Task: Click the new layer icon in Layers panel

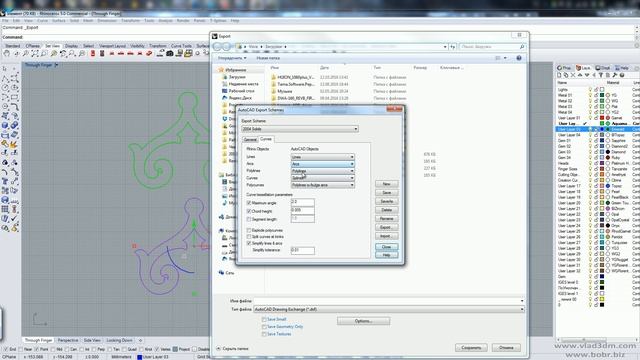Action: (560, 75)
